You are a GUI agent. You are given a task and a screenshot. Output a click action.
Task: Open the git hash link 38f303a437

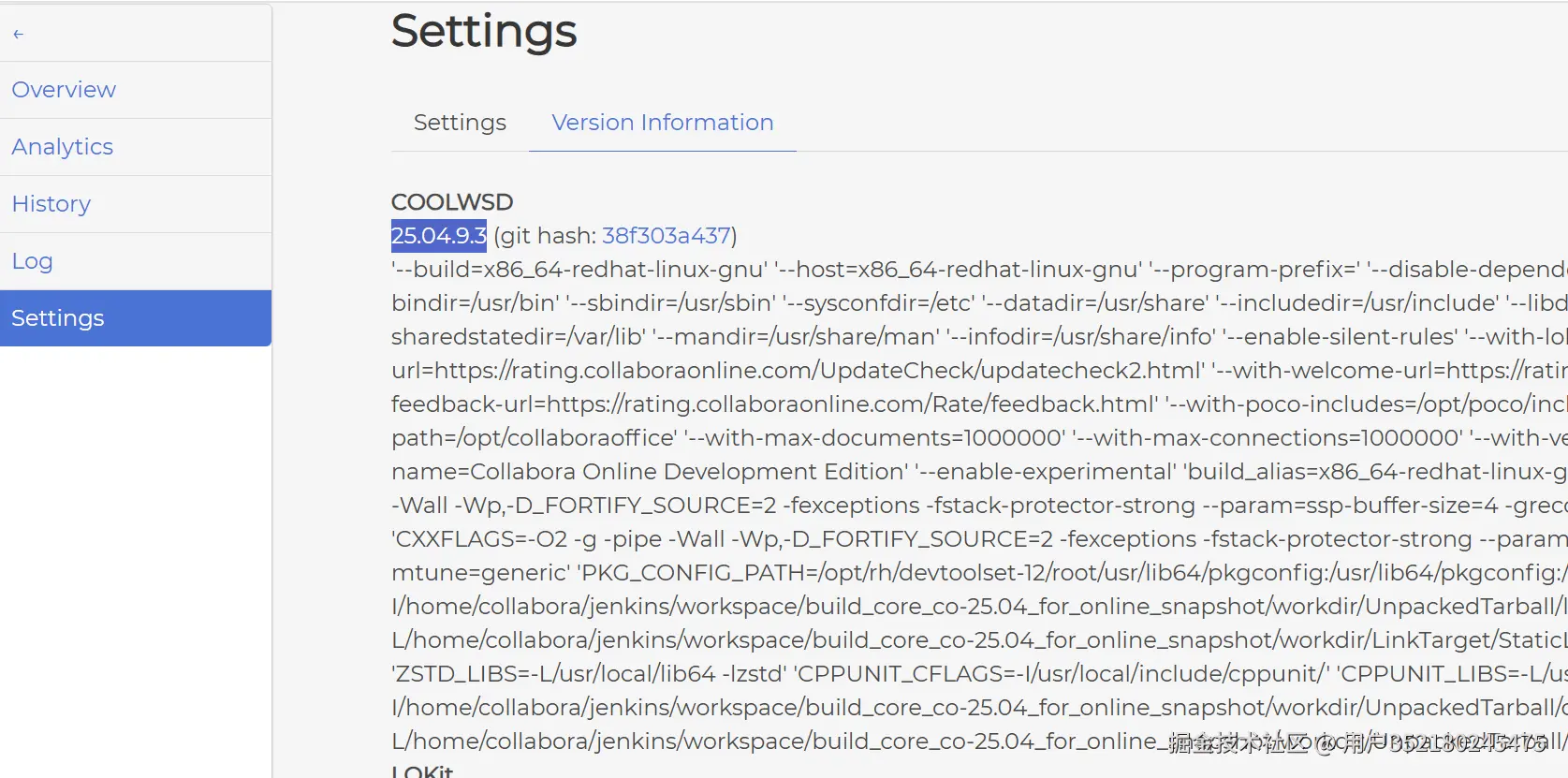pos(666,236)
